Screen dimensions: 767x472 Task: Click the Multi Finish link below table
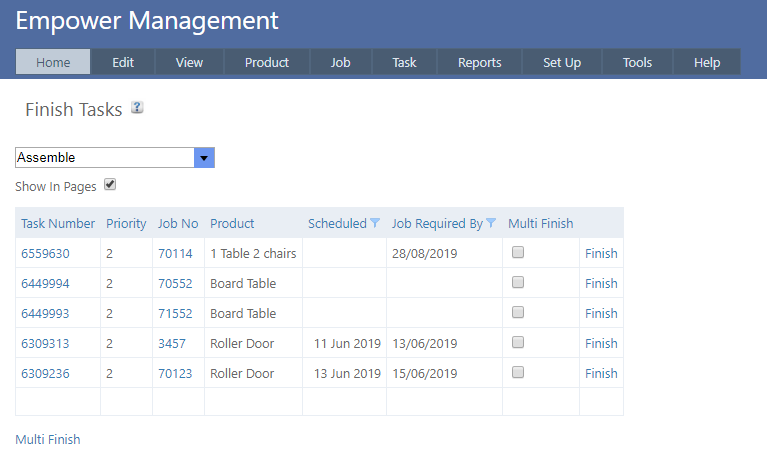[48, 439]
